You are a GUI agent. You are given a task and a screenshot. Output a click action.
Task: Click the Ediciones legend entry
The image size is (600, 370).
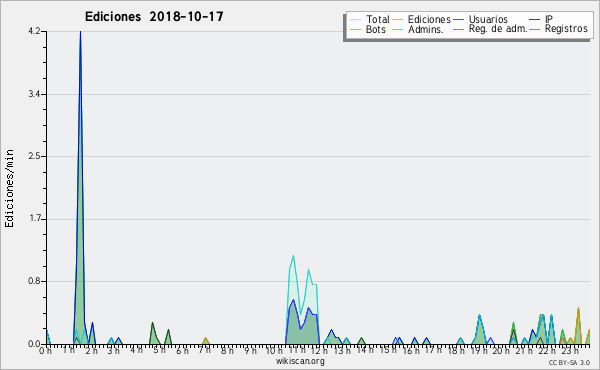click(x=422, y=19)
